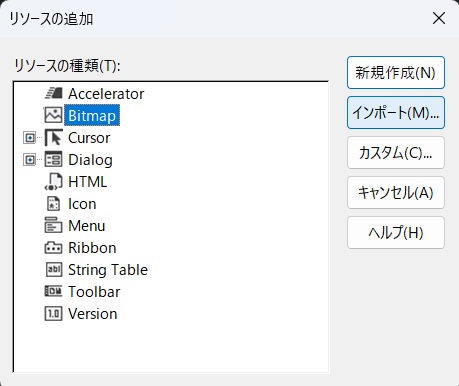Select the Accelerator resource icon
Viewport: 459px width, 386px height.
[x=53, y=93]
